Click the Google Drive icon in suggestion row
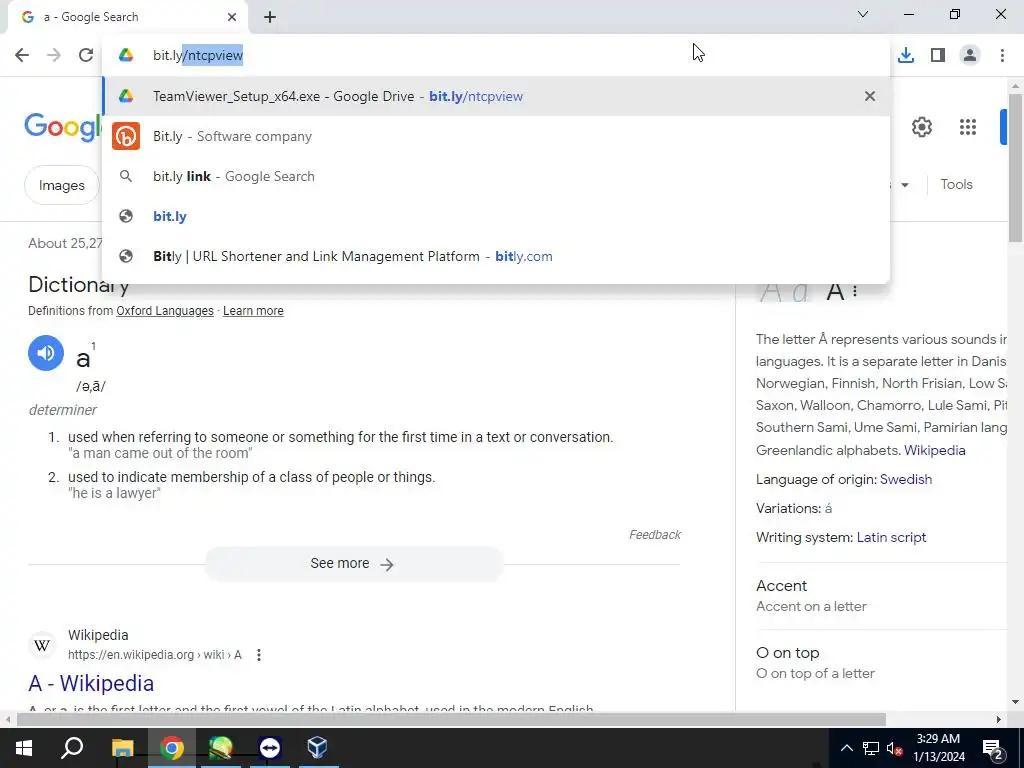 (126, 96)
